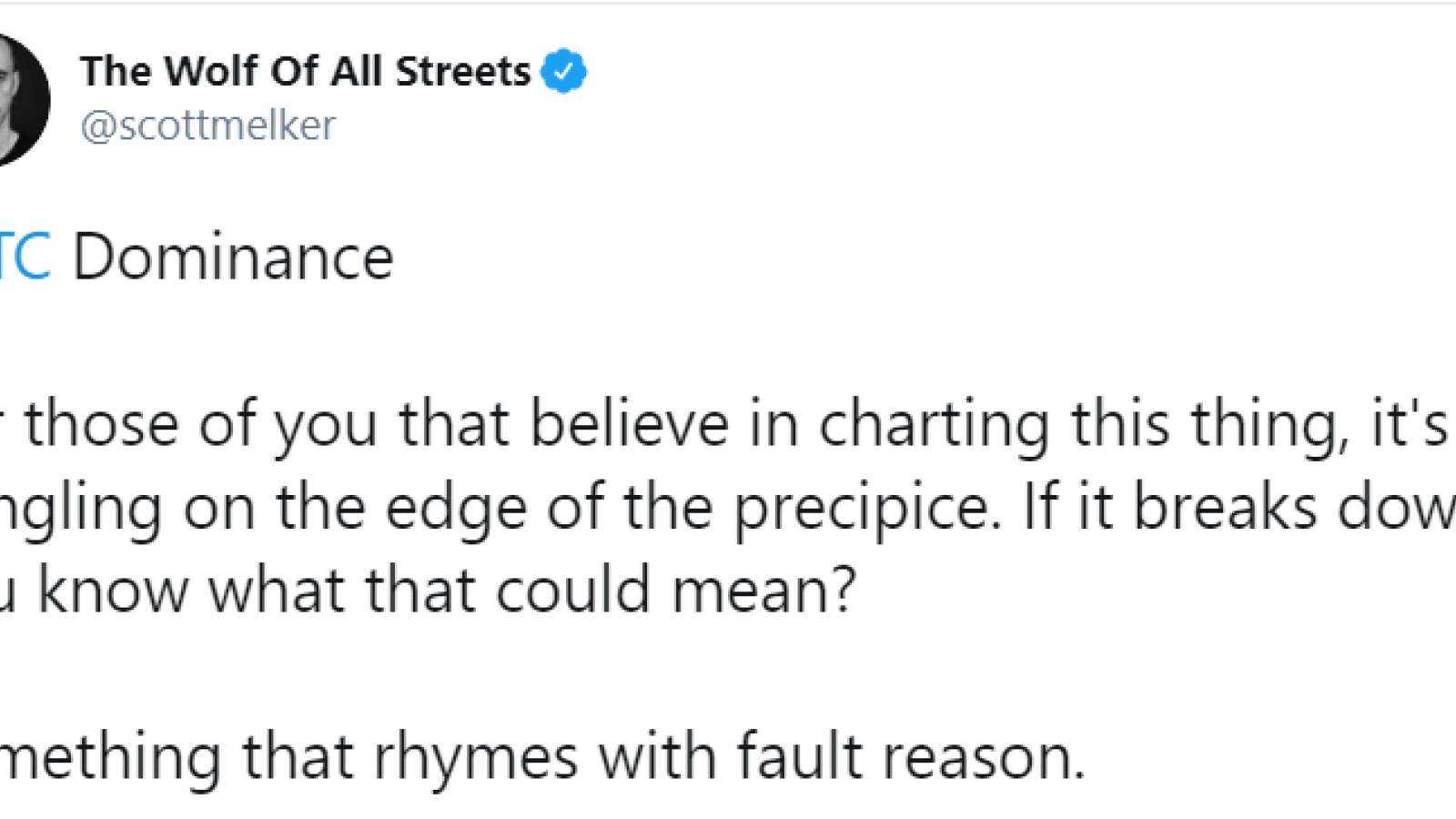This screenshot has height=819, width=1456.
Task: Open The Wolf Of All Streets display name
Action: coord(305,71)
